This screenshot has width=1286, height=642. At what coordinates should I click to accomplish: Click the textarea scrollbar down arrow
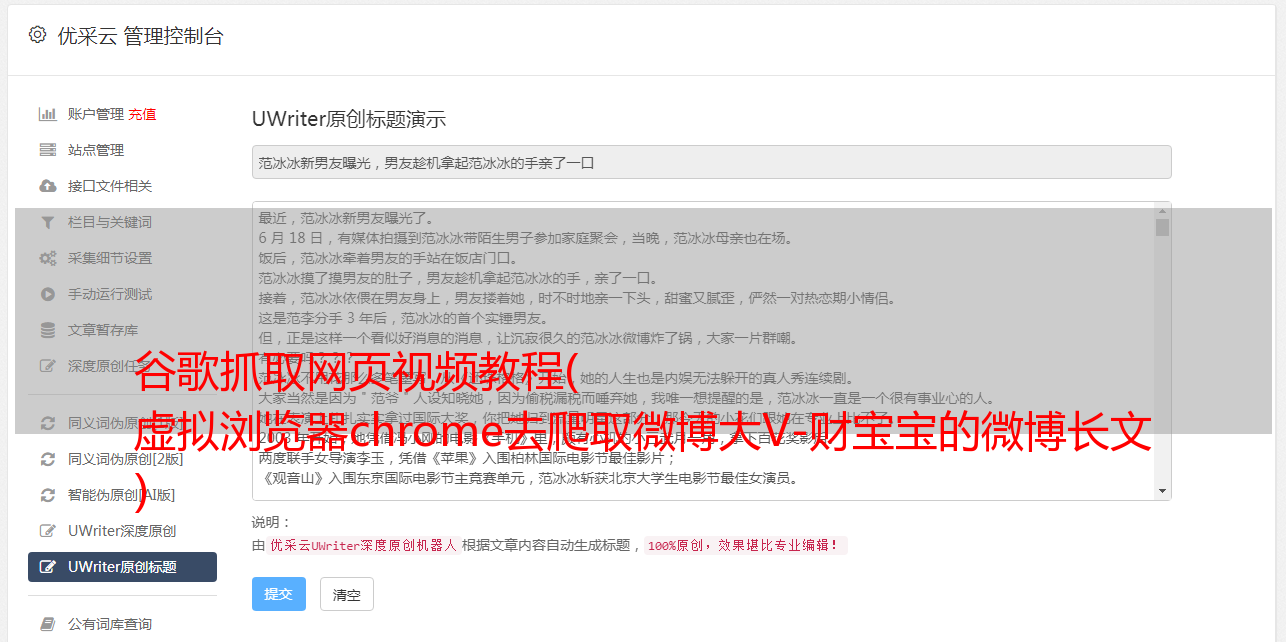click(1162, 491)
